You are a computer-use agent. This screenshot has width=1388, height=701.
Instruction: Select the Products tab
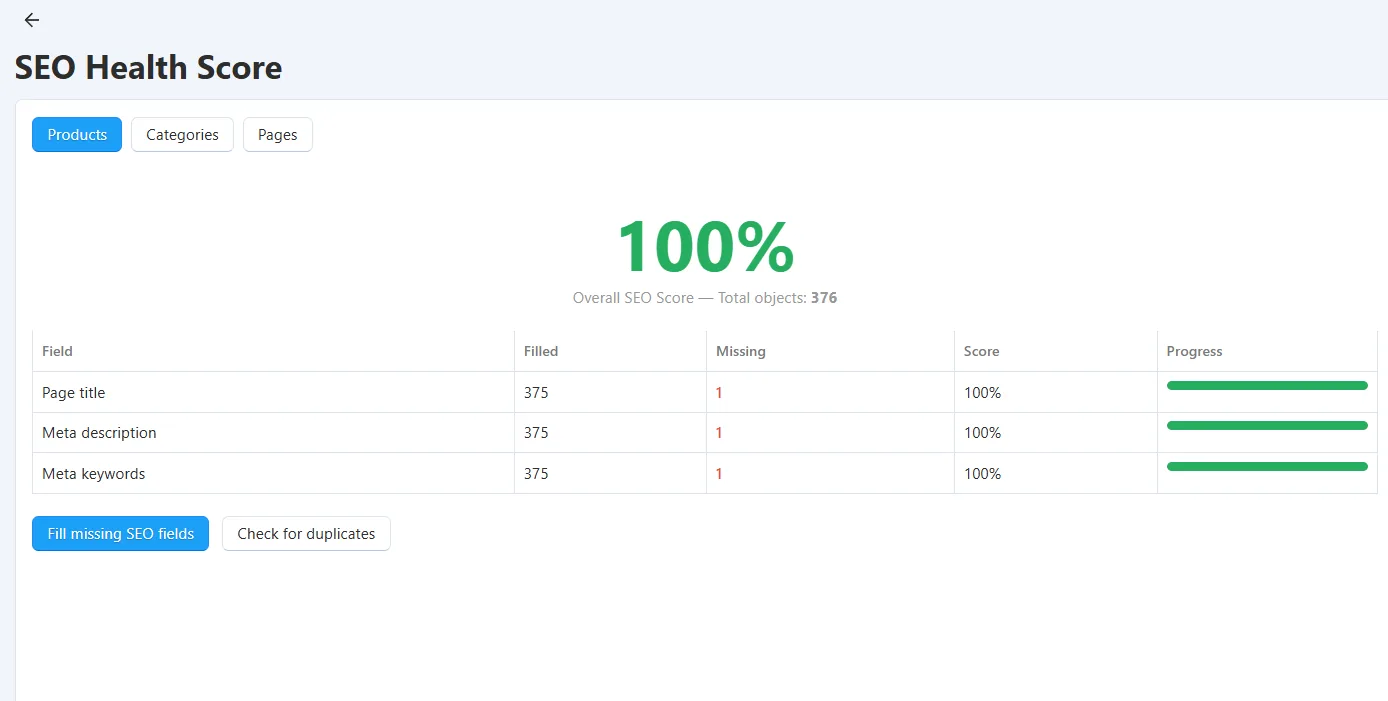click(77, 135)
